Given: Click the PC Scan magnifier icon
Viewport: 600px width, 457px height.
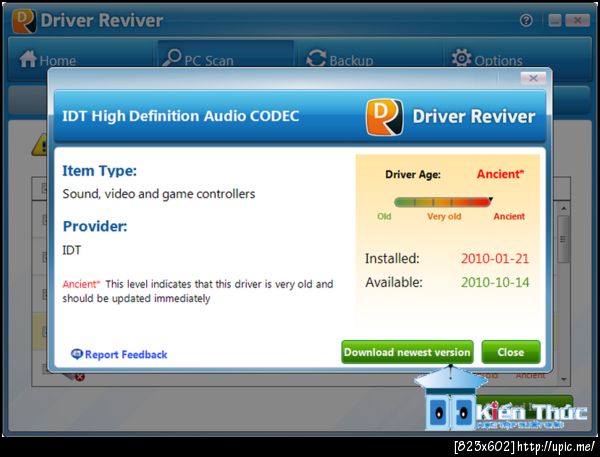Looking at the screenshot, I should [x=171, y=58].
